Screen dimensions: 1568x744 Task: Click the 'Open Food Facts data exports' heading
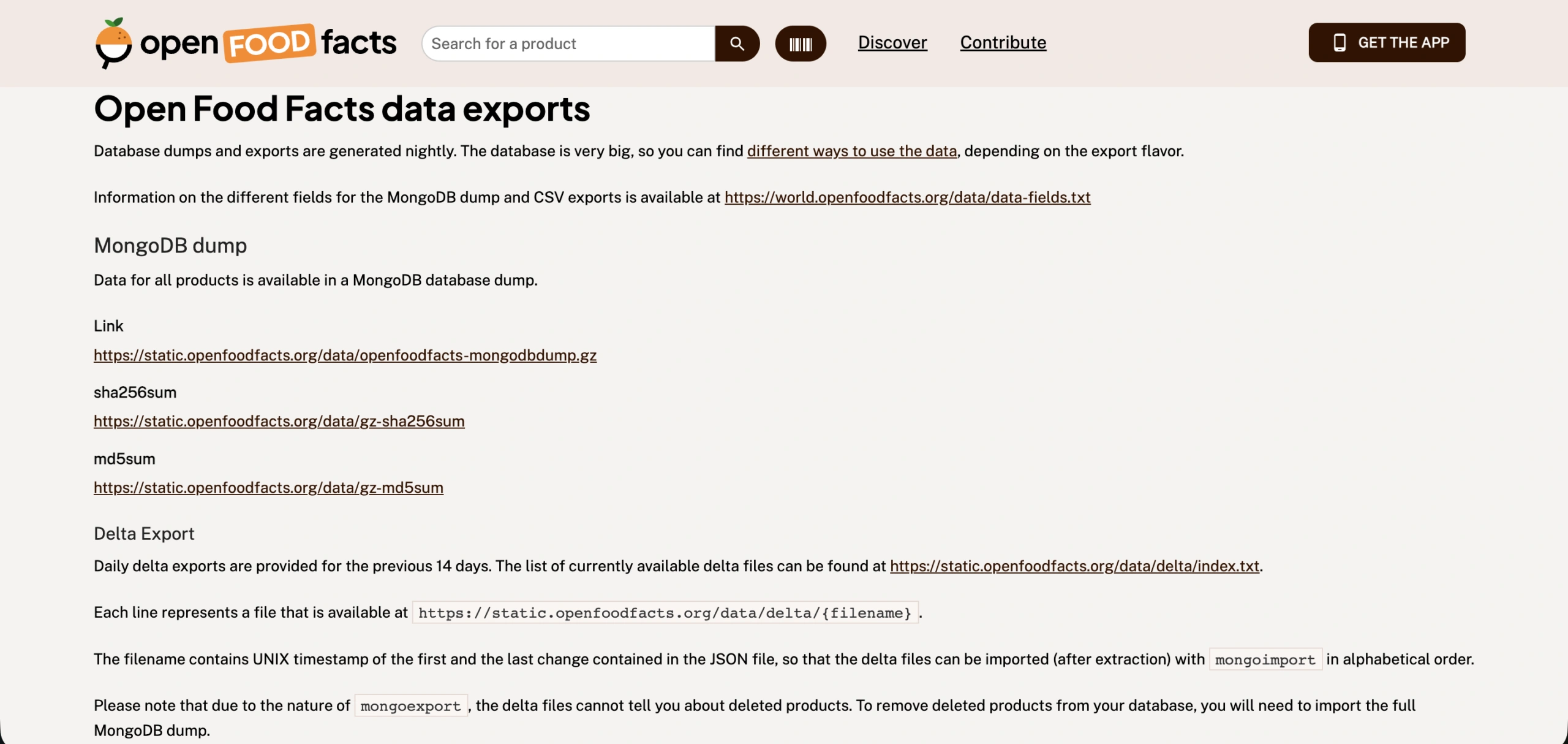(342, 109)
